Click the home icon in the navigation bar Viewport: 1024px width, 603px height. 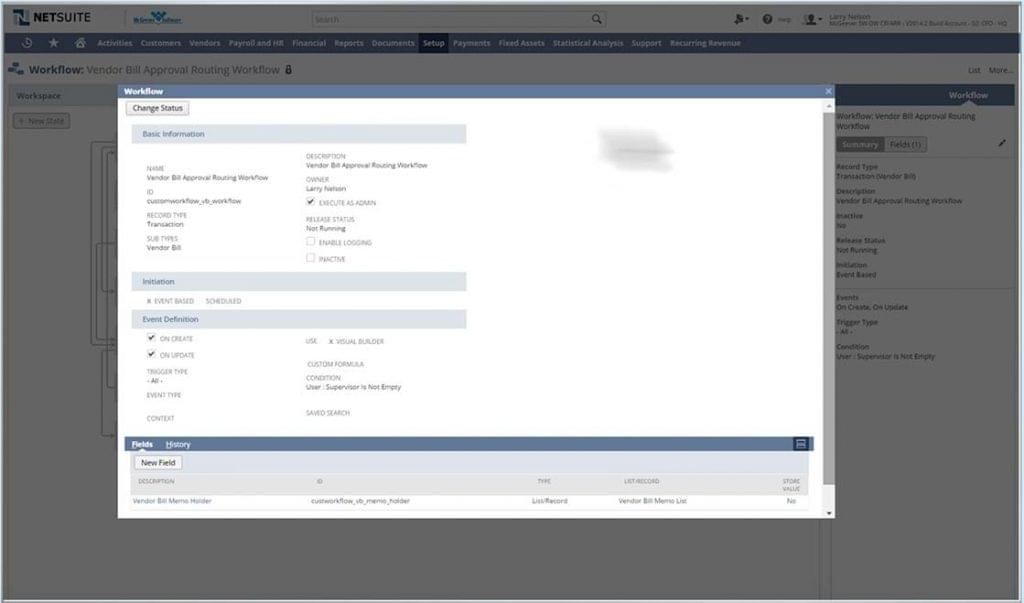[80, 43]
